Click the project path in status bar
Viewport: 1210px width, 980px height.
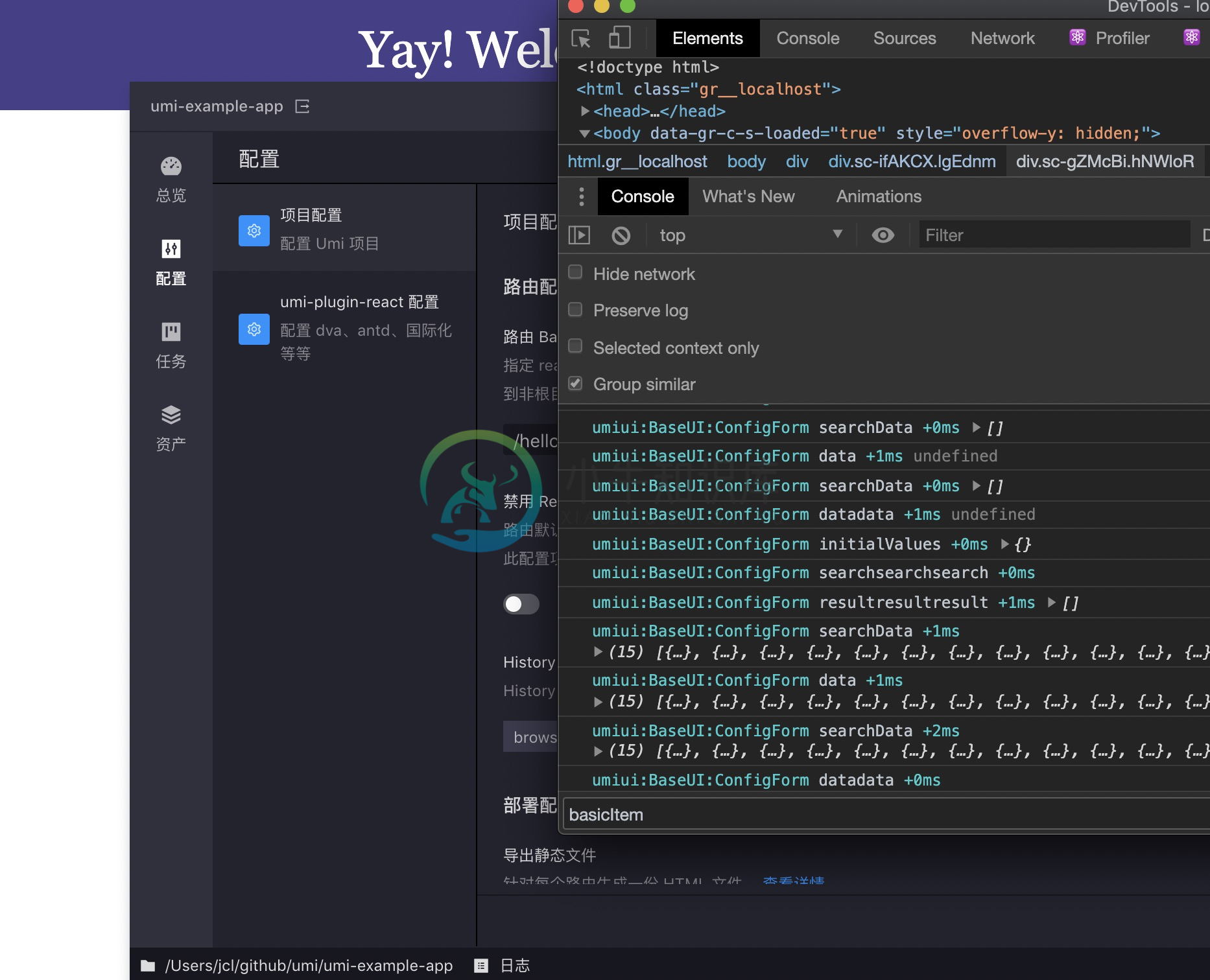click(x=309, y=966)
